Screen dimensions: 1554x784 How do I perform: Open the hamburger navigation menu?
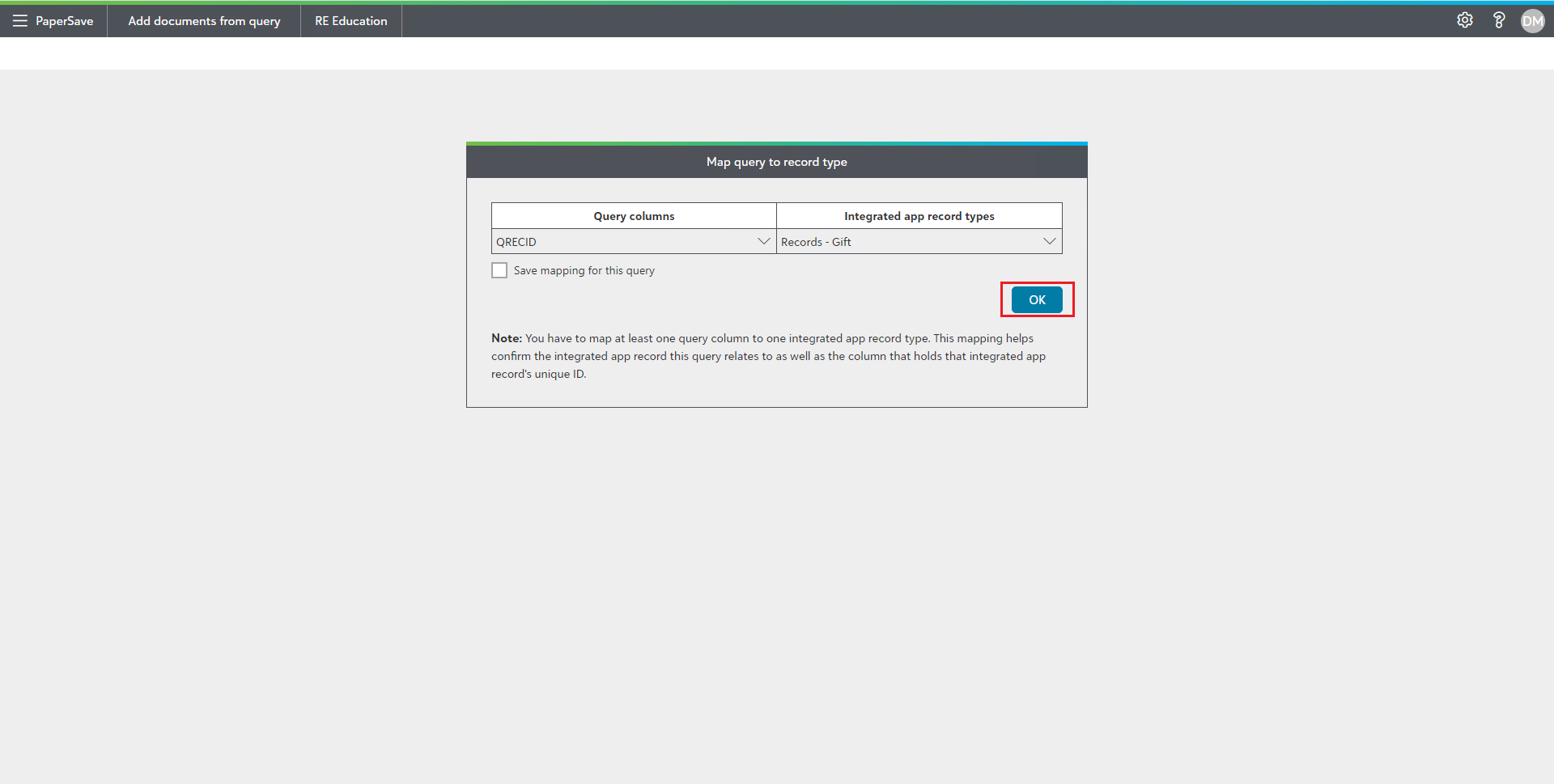(20, 21)
